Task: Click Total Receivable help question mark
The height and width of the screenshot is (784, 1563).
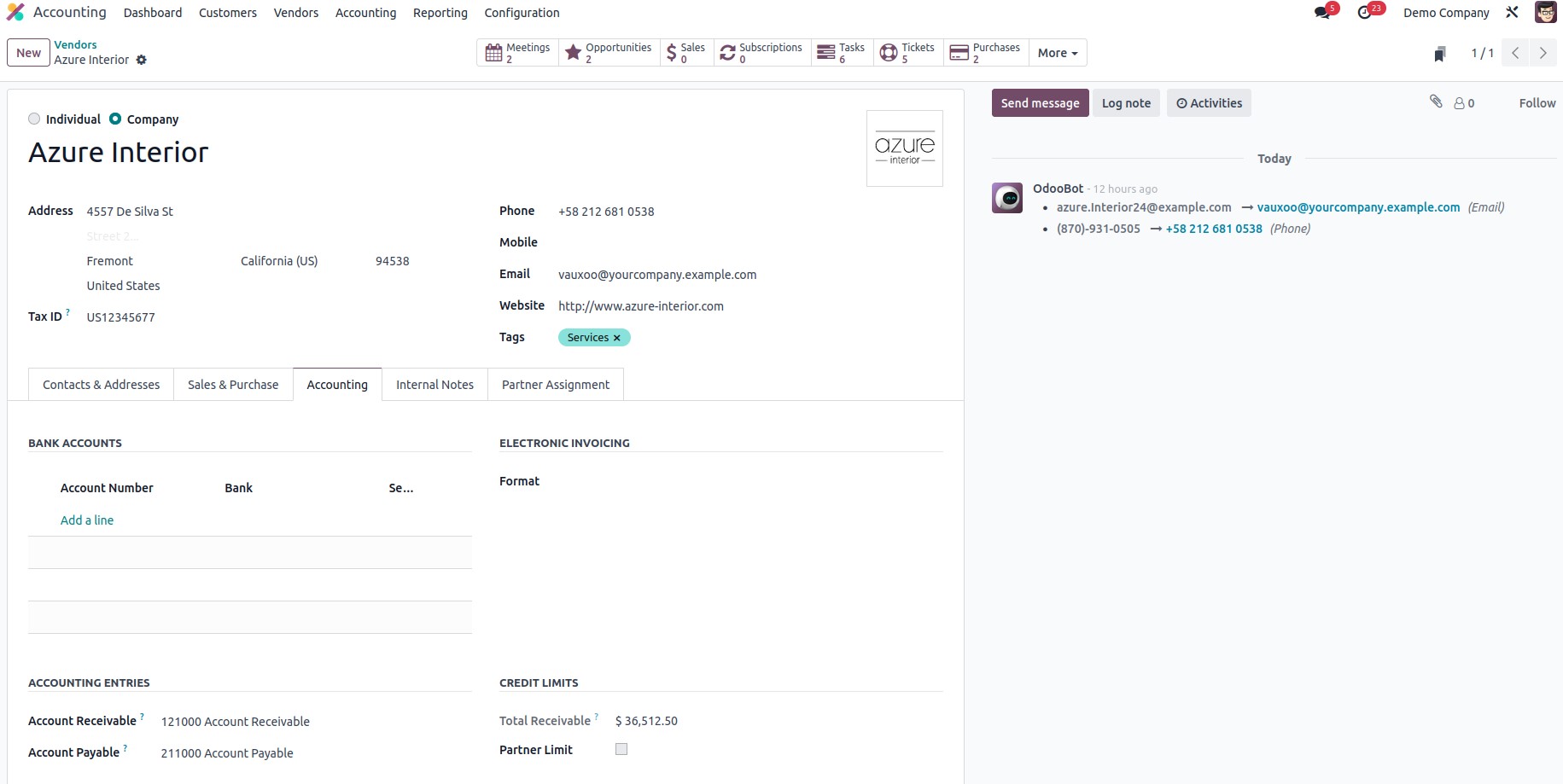Action: coord(596,717)
